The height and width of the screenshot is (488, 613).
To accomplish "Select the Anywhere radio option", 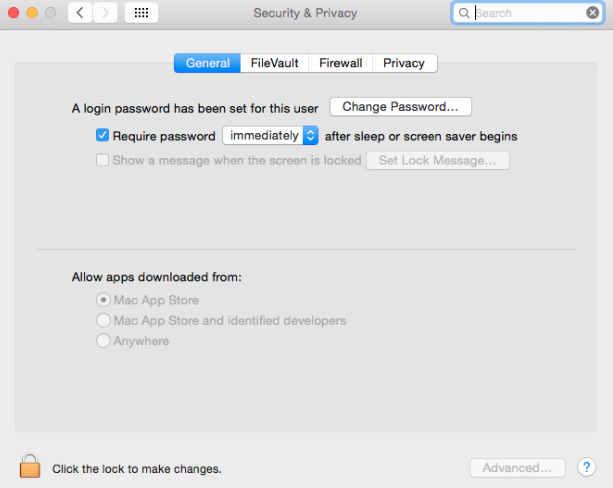I will pos(103,341).
